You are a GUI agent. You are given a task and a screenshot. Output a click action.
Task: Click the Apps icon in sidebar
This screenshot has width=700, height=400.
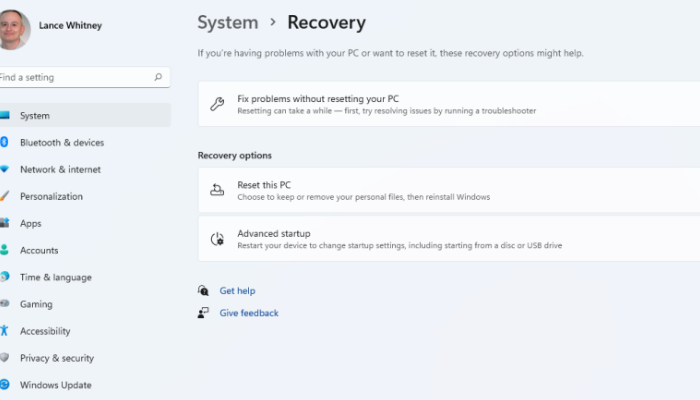[x=4, y=223]
